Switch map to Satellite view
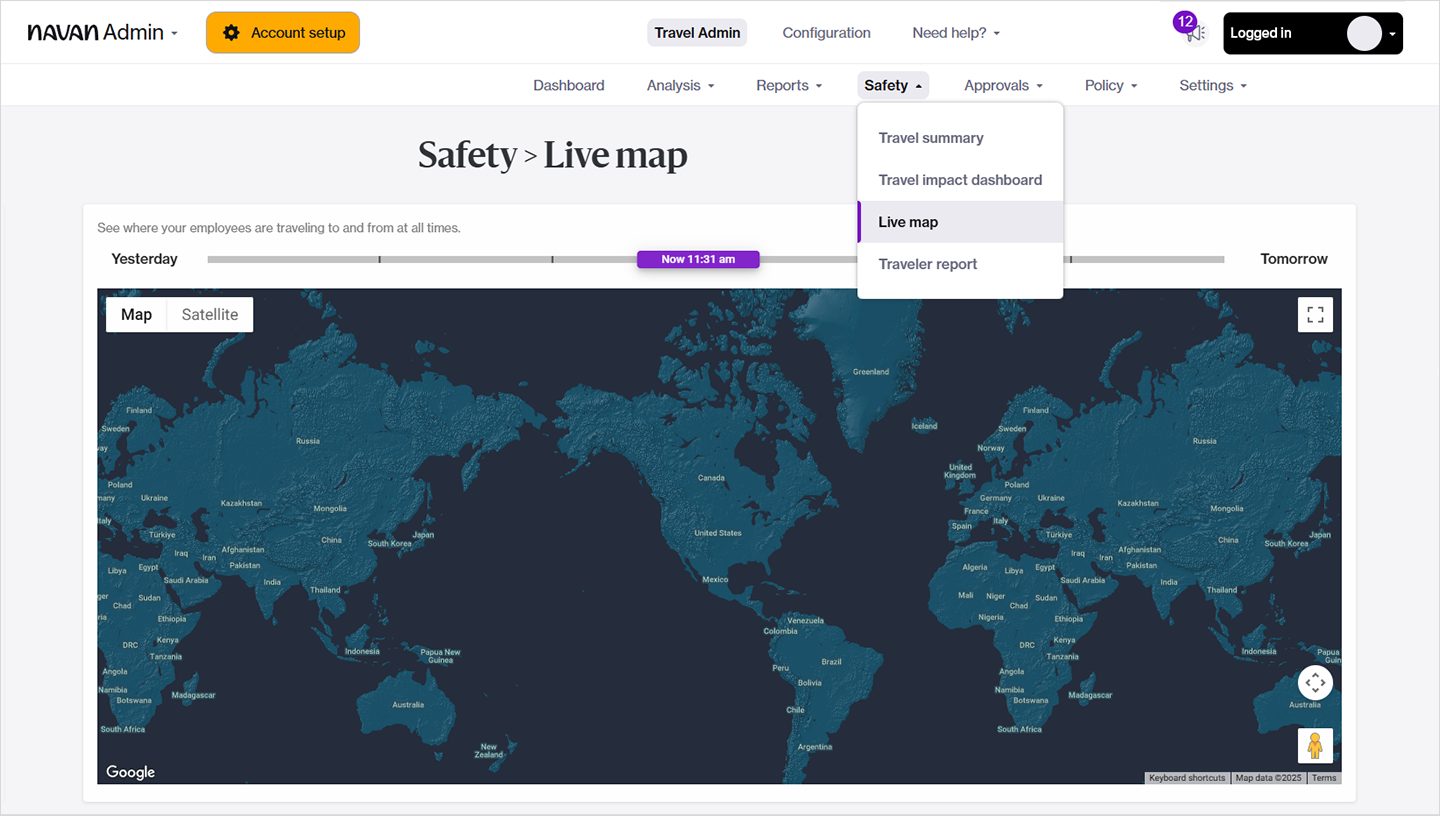 (210, 315)
